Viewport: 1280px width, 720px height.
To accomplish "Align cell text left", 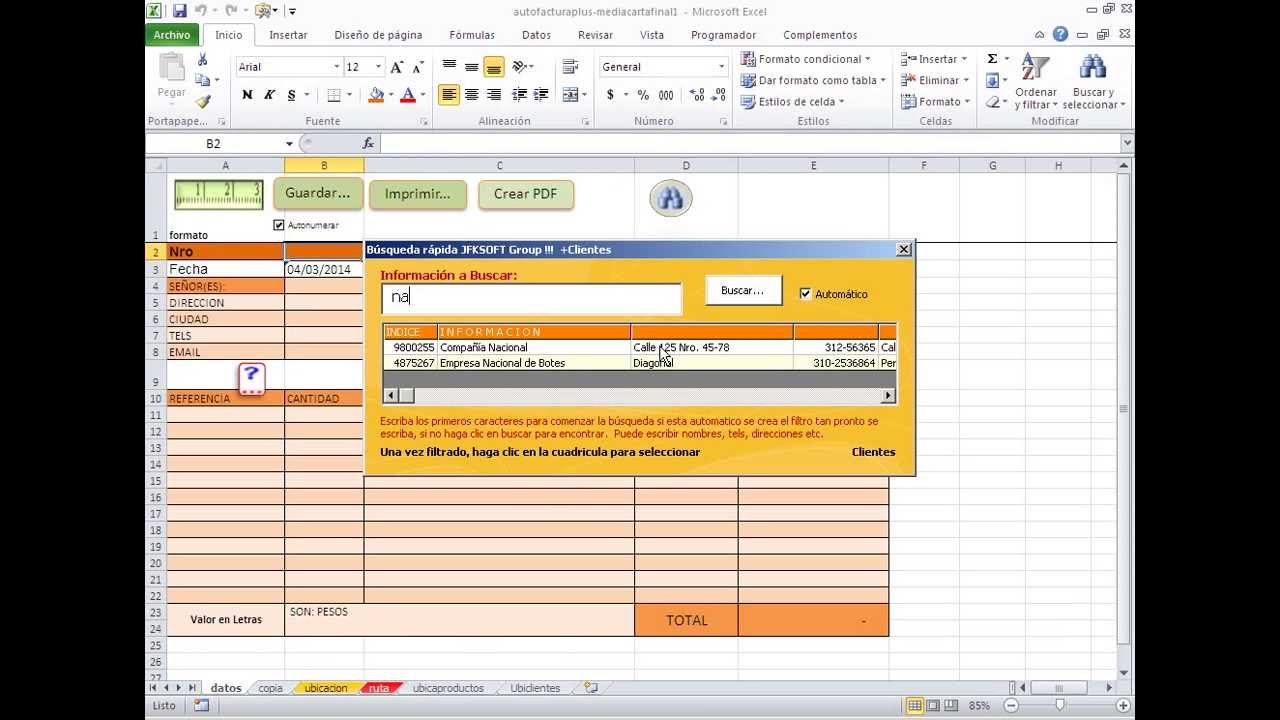I will point(449,95).
